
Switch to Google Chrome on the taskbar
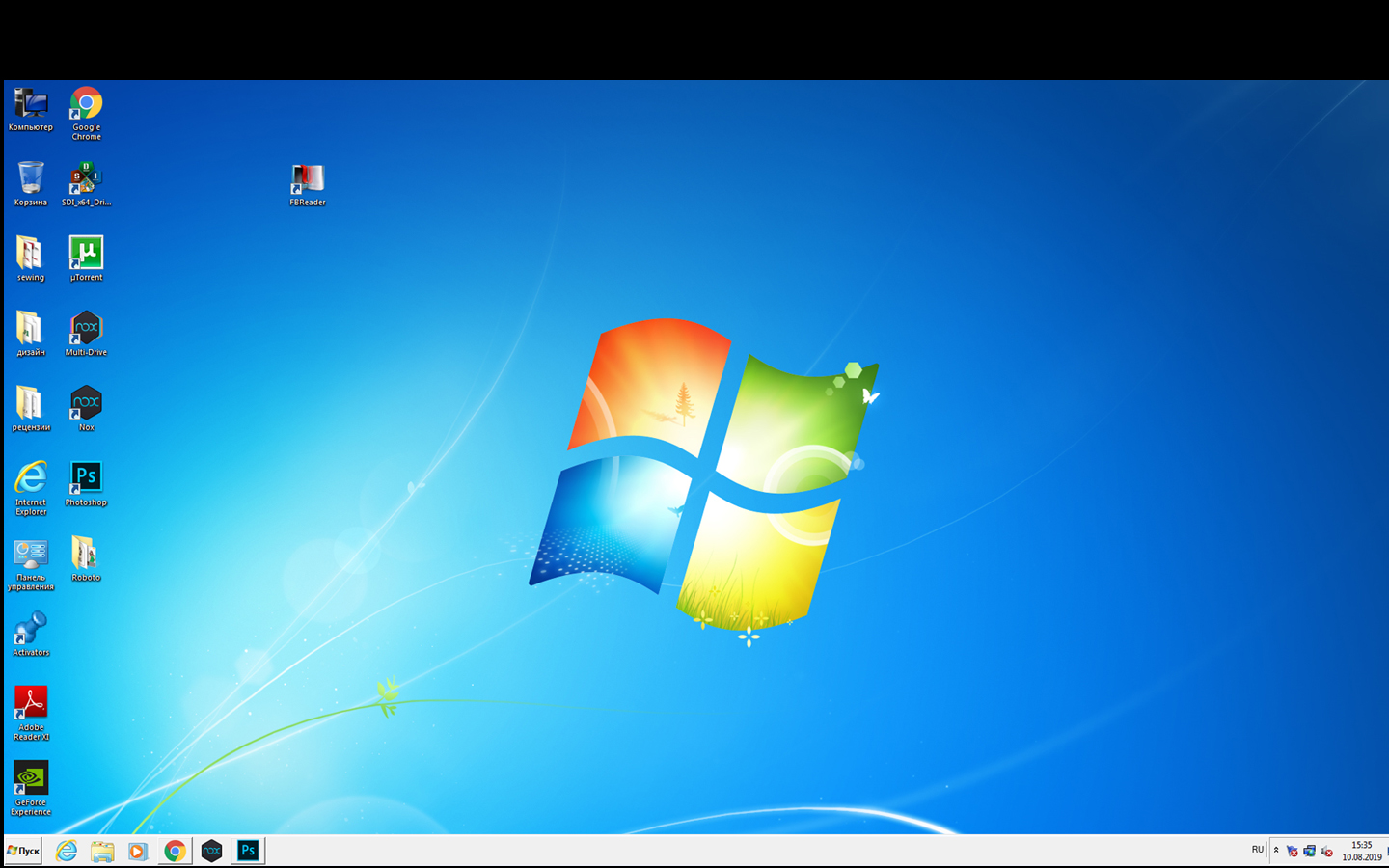(x=175, y=851)
